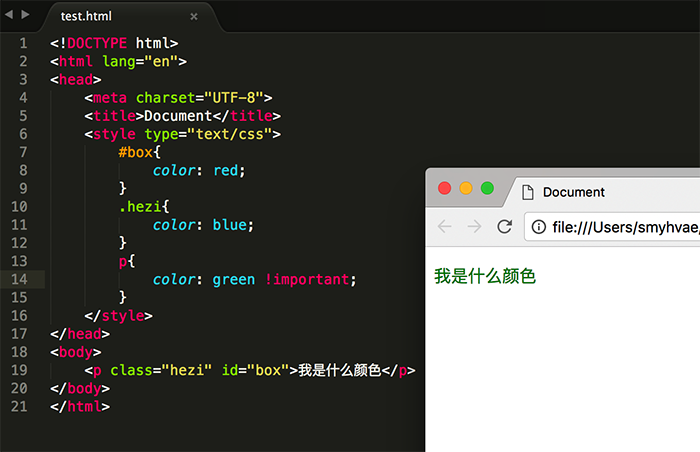Click the green paragraph text in browser
The image size is (700, 452).
pyautogui.click(x=485, y=276)
